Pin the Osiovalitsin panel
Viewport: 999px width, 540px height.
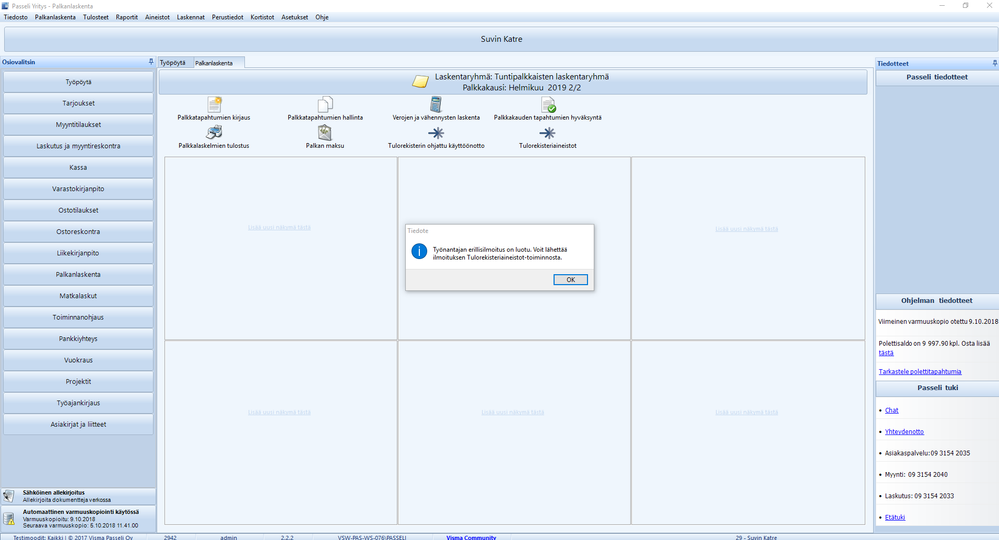pos(151,62)
